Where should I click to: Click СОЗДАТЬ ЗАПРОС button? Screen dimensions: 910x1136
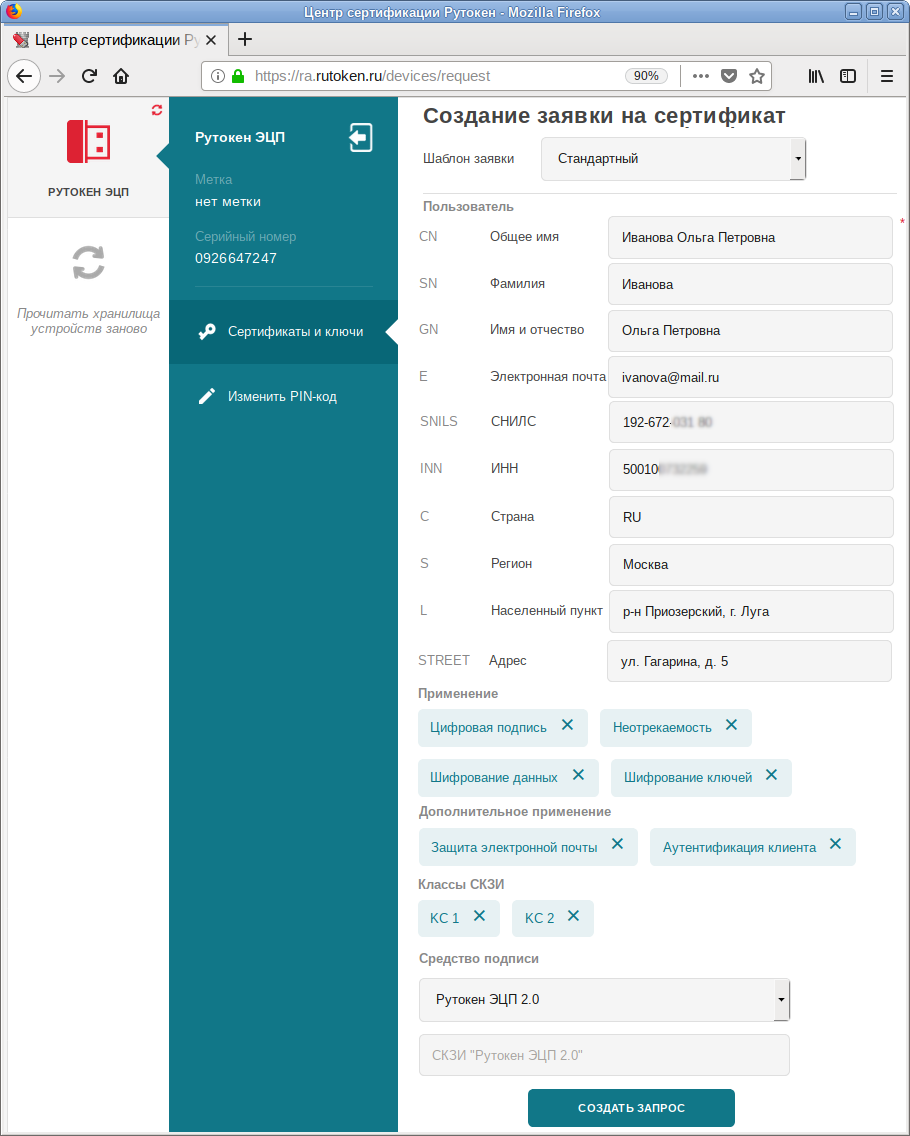pyautogui.click(x=631, y=1108)
